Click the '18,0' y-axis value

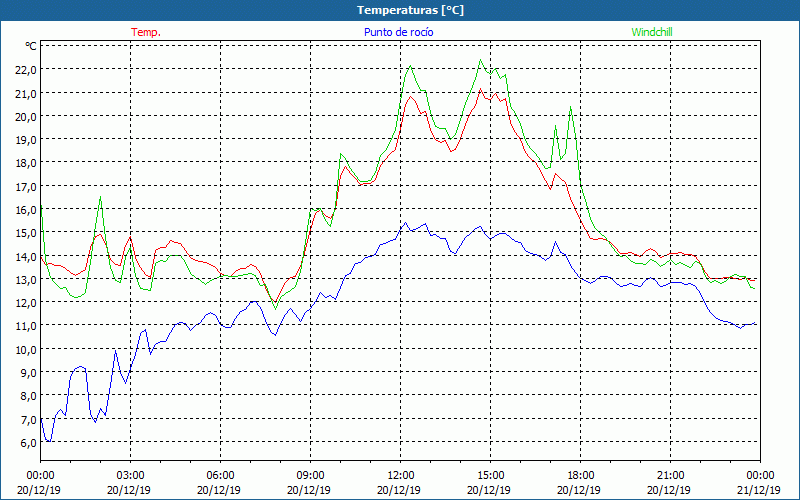pos(26,163)
